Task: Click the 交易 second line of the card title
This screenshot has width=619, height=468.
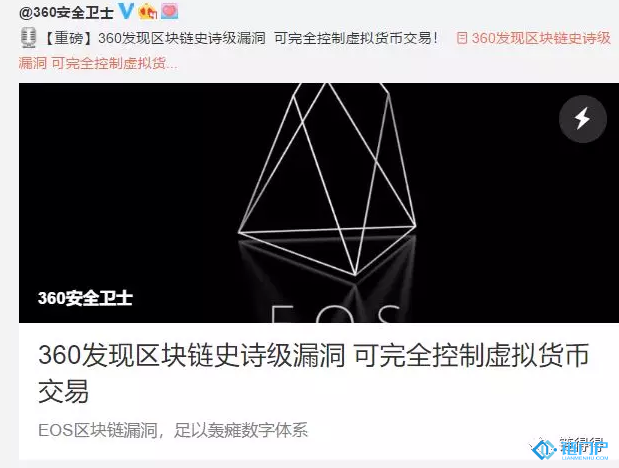Action: click(63, 391)
